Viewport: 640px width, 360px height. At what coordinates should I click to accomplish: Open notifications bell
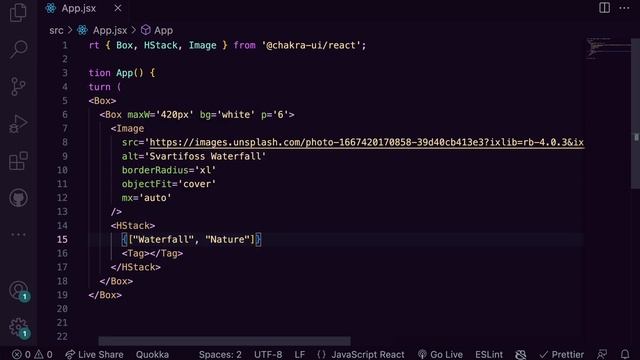pos(625,354)
